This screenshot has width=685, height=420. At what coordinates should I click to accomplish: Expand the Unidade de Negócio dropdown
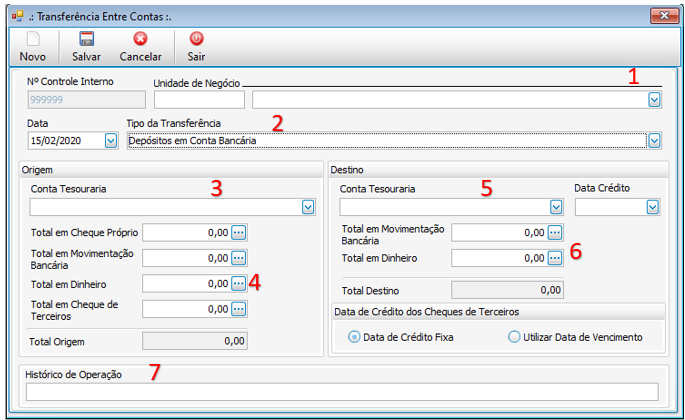(x=654, y=100)
